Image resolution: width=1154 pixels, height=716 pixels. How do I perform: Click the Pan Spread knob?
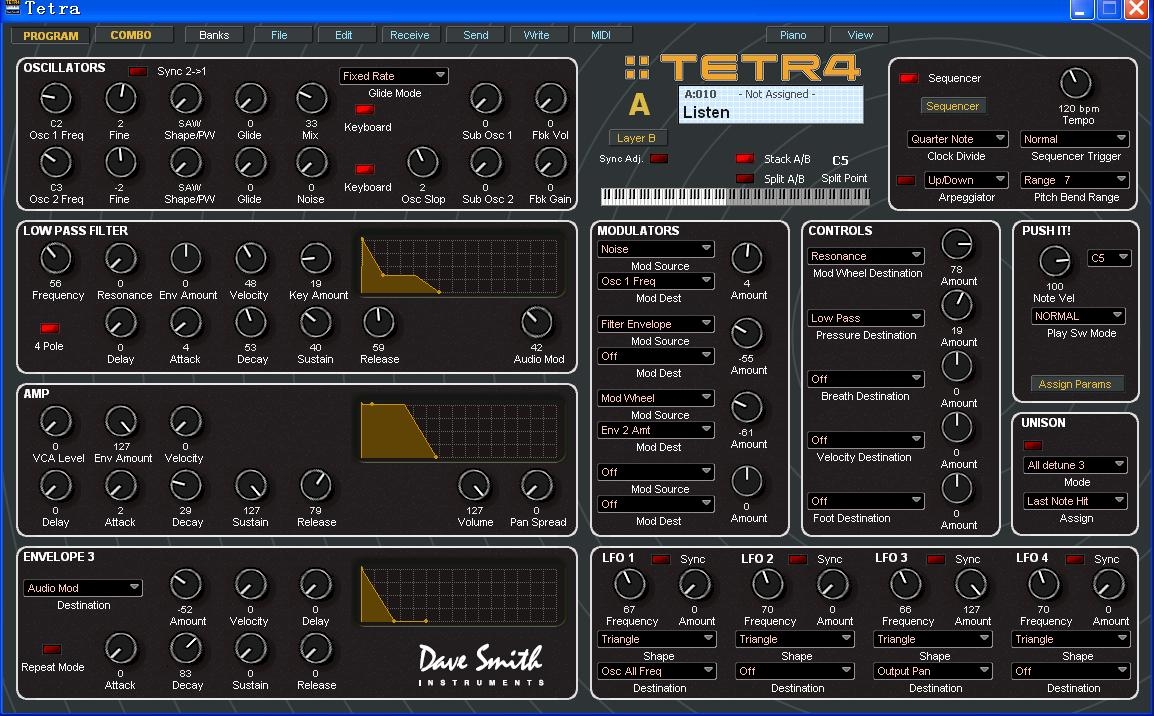point(537,486)
